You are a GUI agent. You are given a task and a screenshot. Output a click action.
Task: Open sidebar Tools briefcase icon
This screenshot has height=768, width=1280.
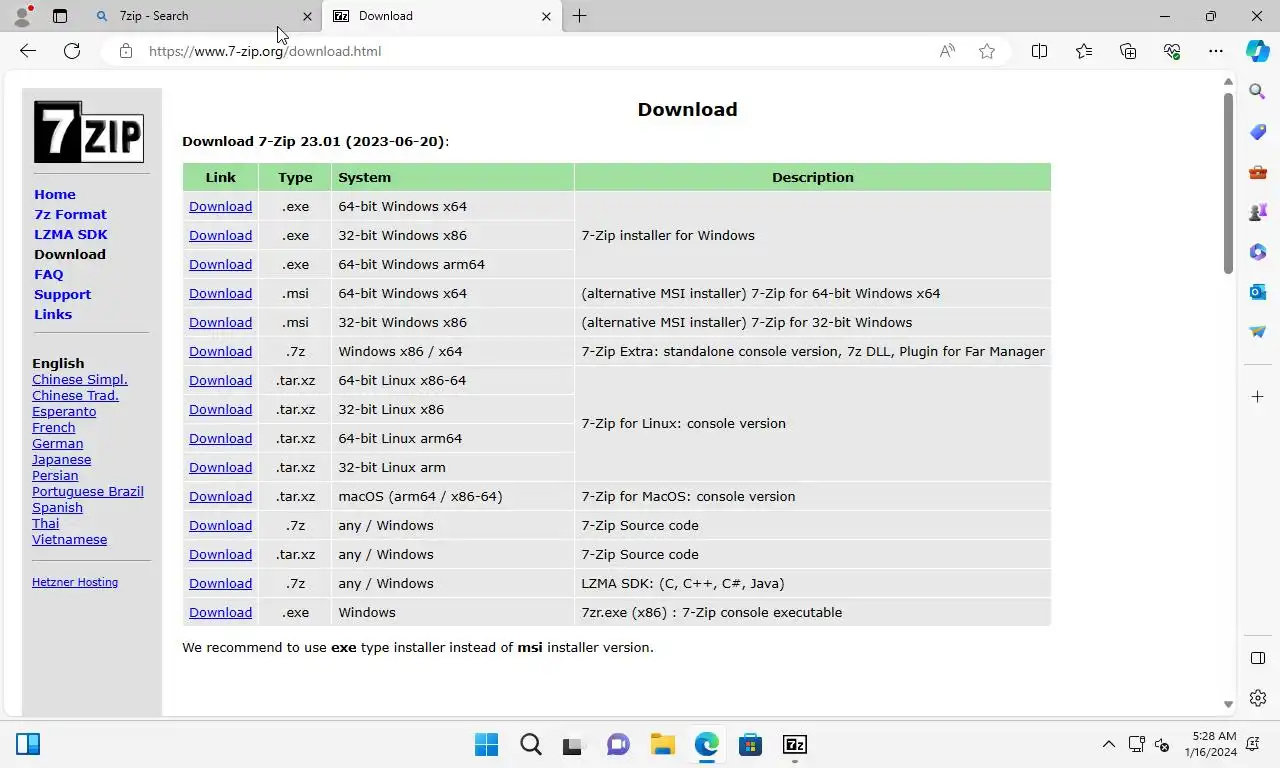1258,172
